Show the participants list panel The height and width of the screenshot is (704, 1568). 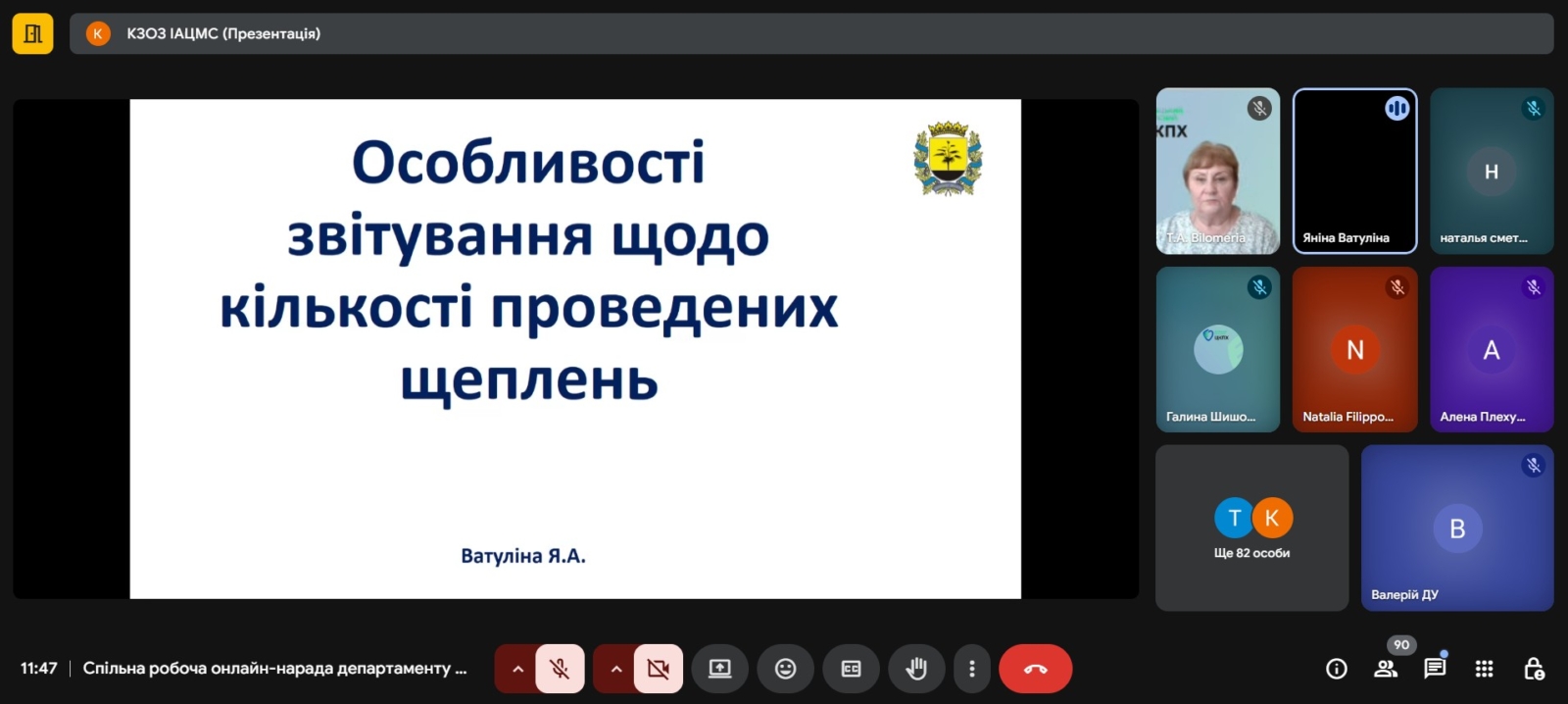1386,669
